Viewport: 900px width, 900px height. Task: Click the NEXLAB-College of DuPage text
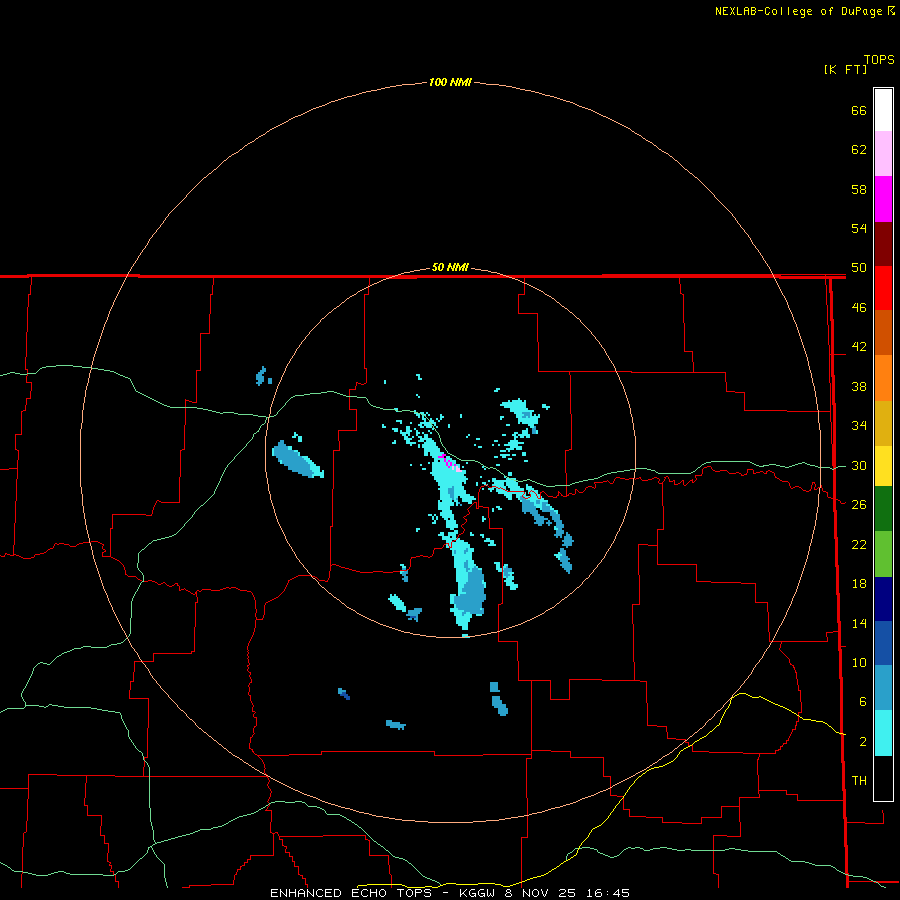click(x=800, y=11)
